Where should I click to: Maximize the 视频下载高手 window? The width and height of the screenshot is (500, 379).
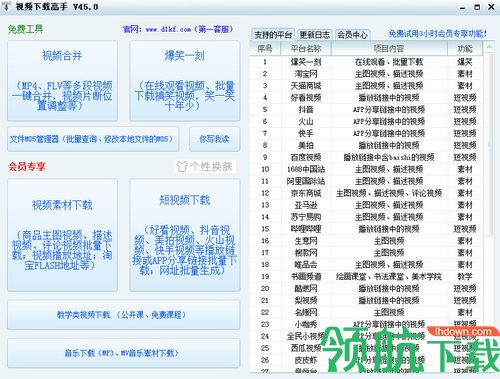click(477, 7)
